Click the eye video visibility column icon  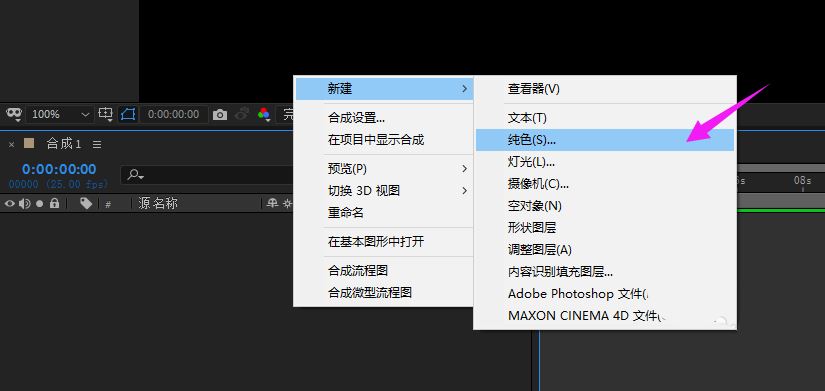pyautogui.click(x=9, y=204)
